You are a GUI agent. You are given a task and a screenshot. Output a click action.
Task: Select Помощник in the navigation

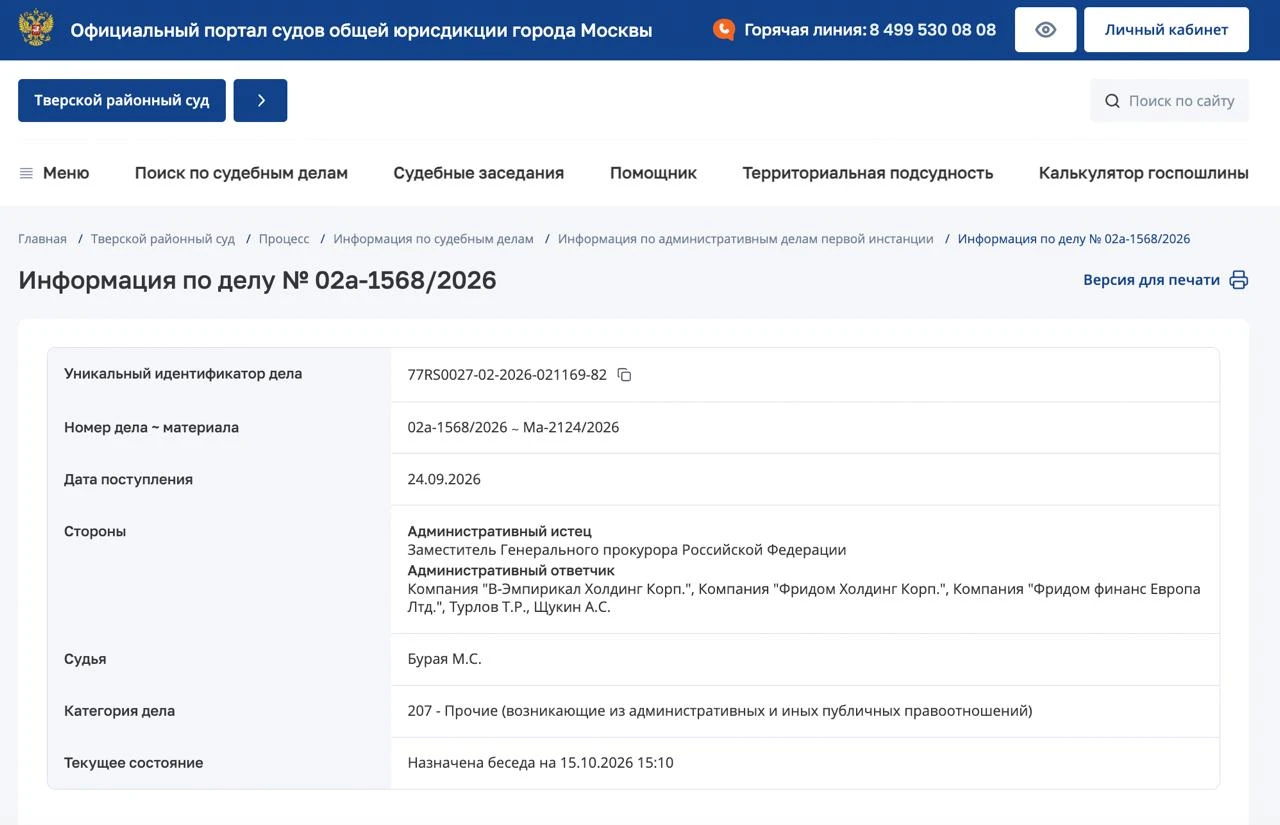click(x=653, y=173)
